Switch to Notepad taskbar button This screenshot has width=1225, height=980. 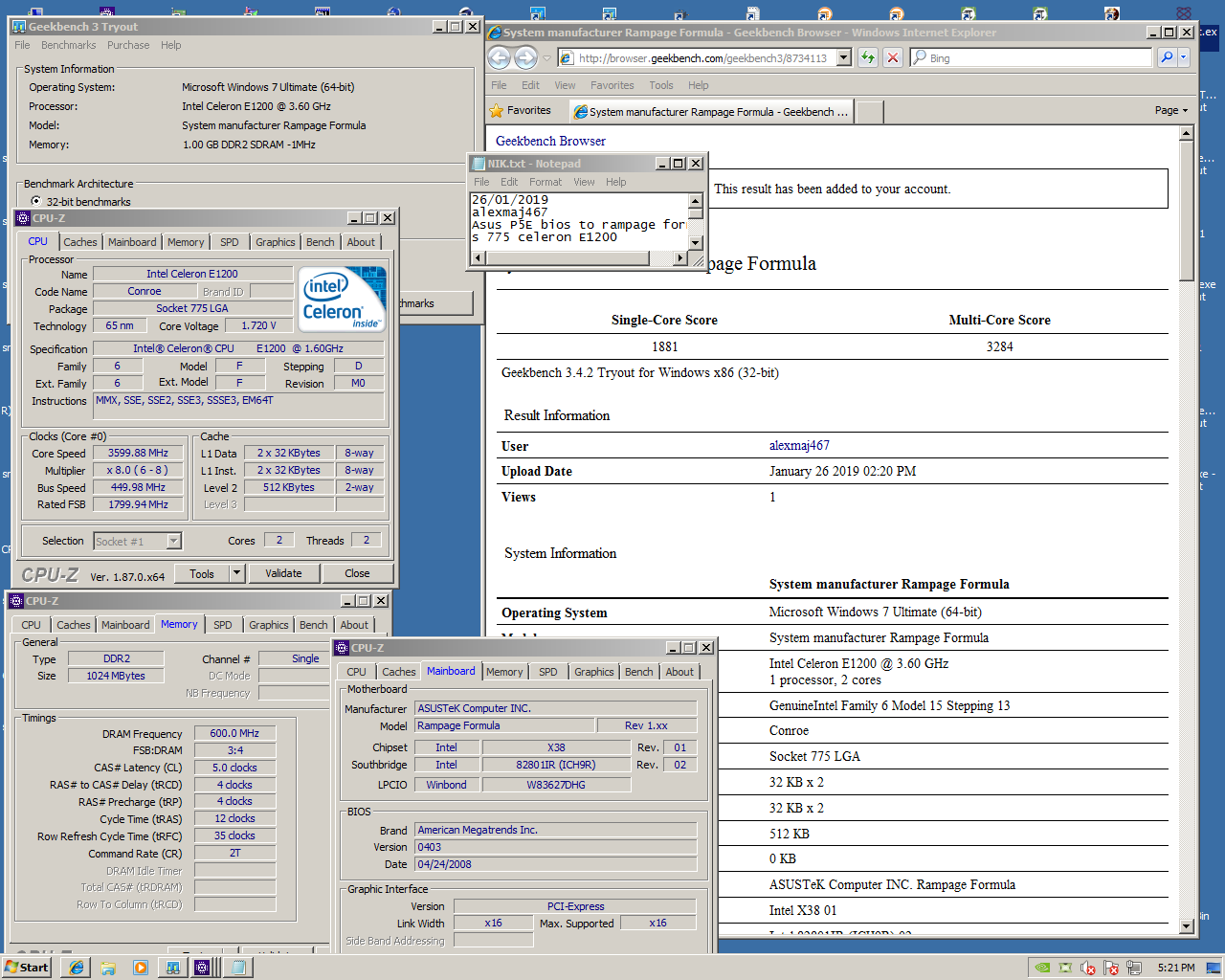click(x=238, y=968)
